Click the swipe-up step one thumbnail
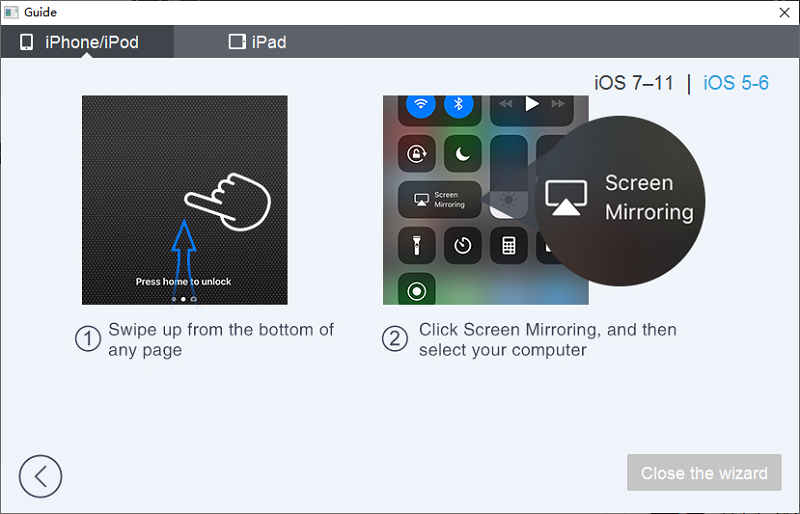Screen dimensions: 800x514 [184, 199]
